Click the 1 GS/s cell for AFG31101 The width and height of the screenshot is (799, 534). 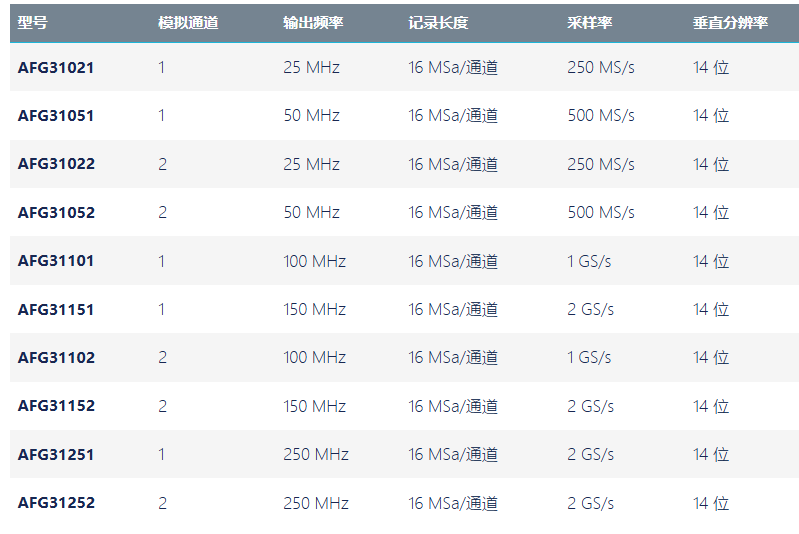point(590,261)
